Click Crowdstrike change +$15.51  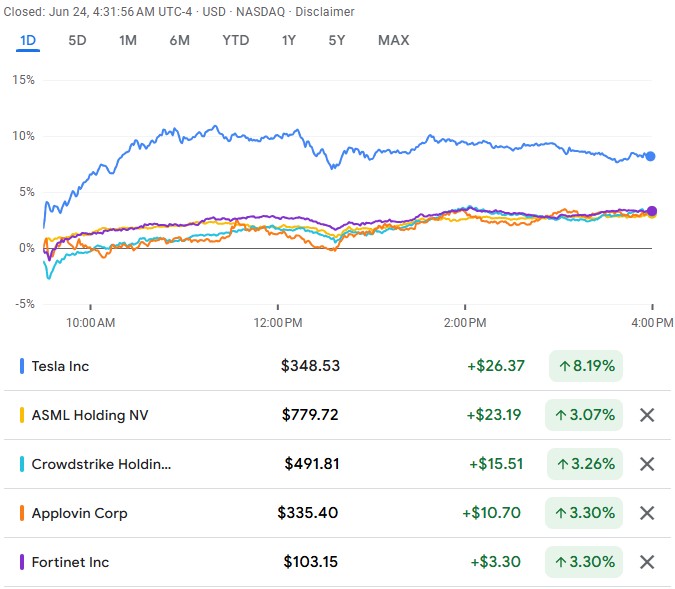496,464
